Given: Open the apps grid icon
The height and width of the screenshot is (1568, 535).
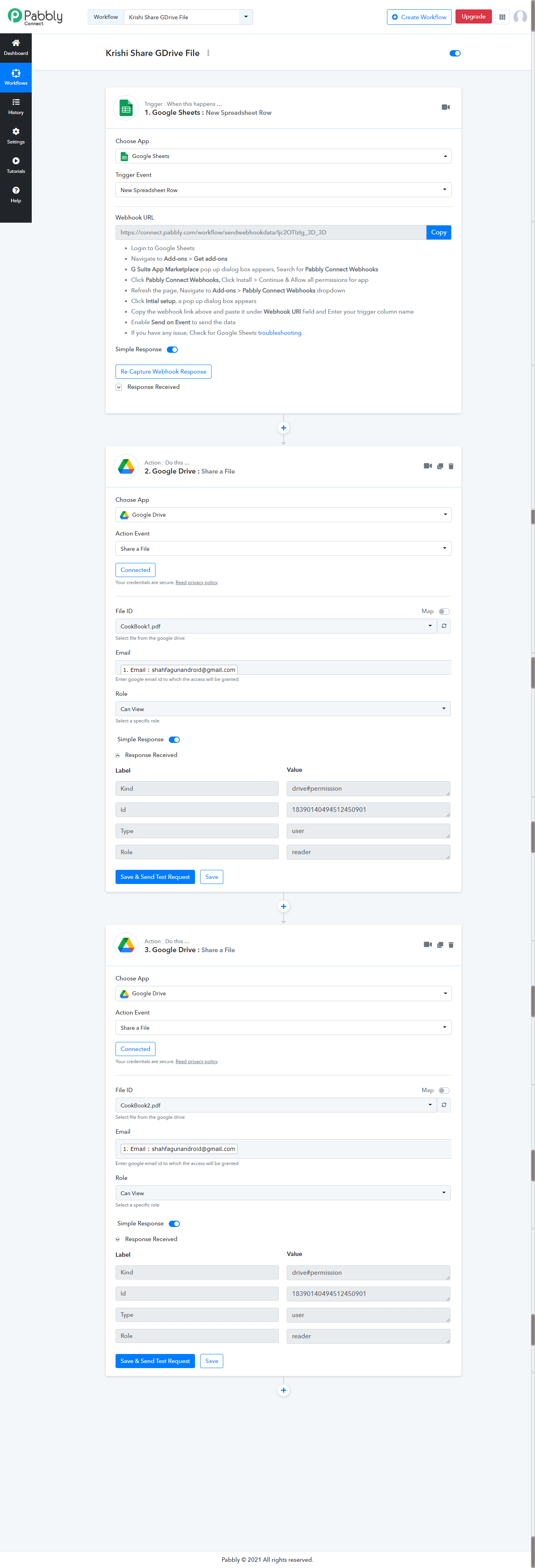Looking at the screenshot, I should 502,17.
